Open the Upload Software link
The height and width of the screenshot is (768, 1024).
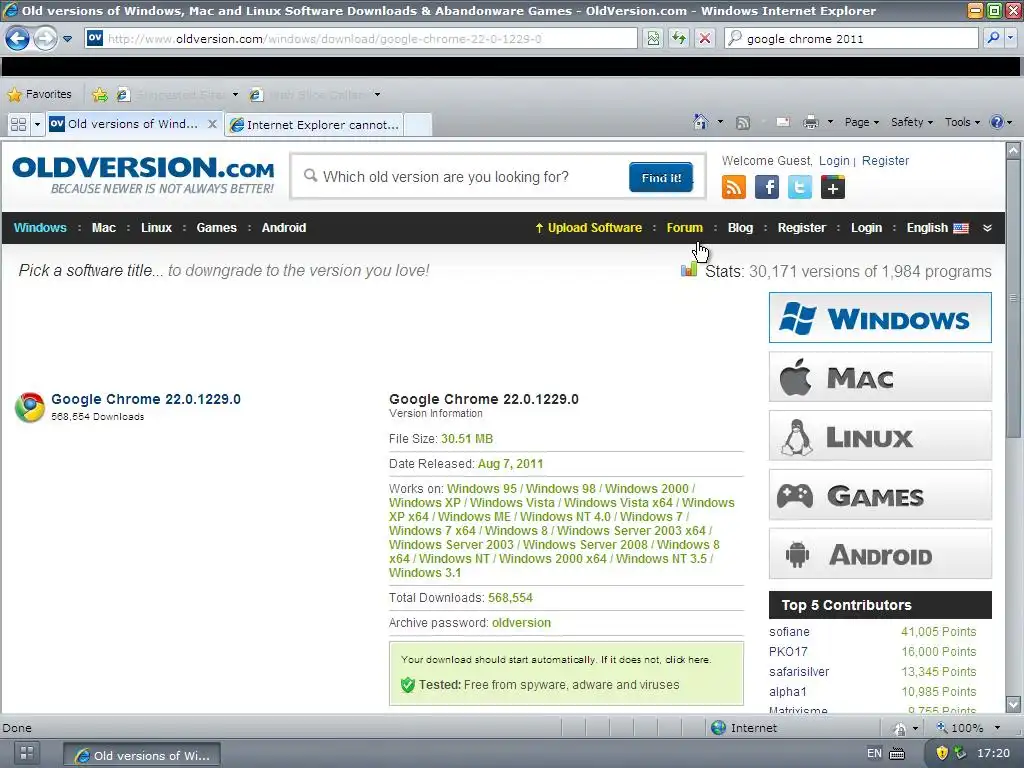(588, 228)
